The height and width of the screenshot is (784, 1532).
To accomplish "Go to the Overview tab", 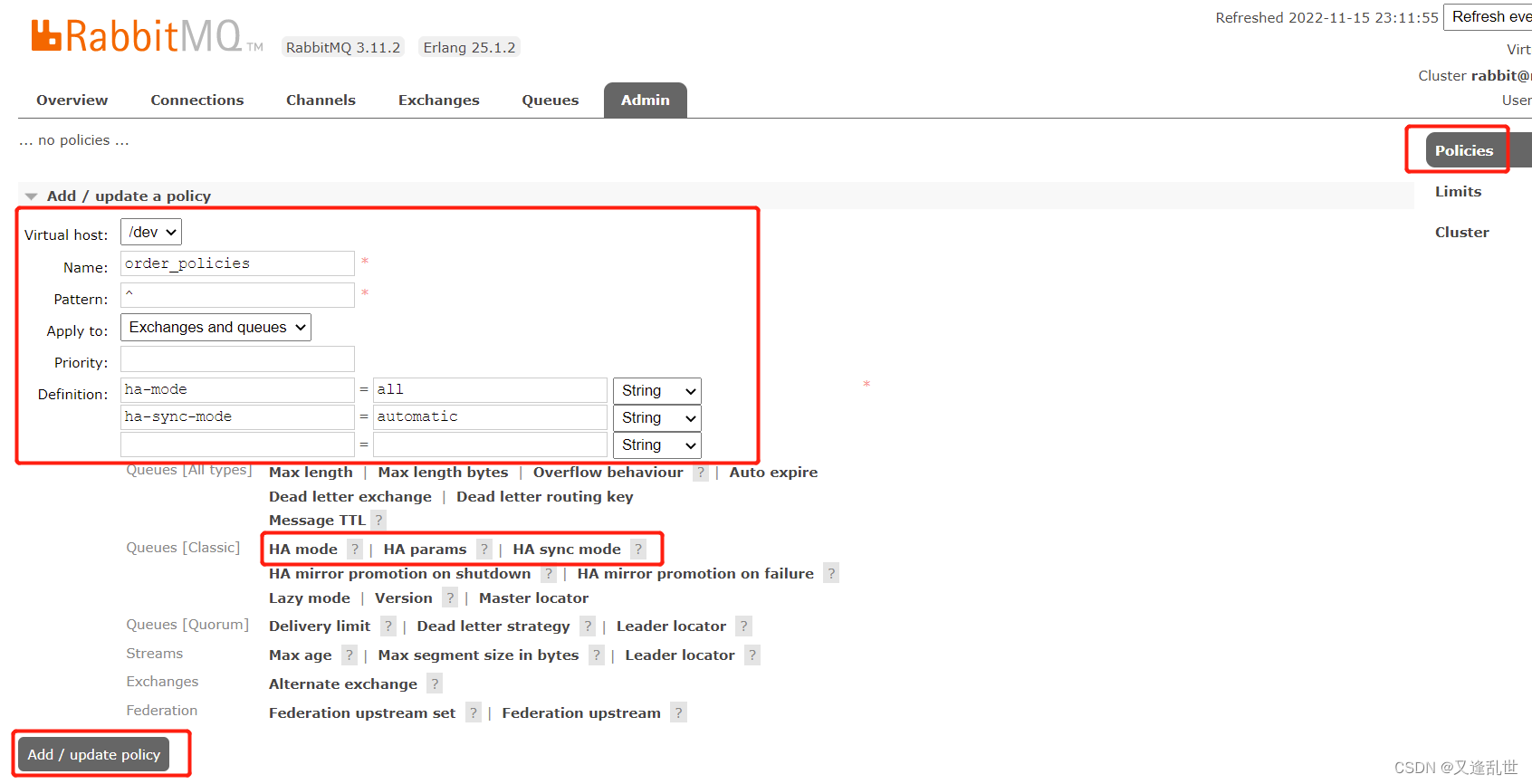I will pos(72,100).
